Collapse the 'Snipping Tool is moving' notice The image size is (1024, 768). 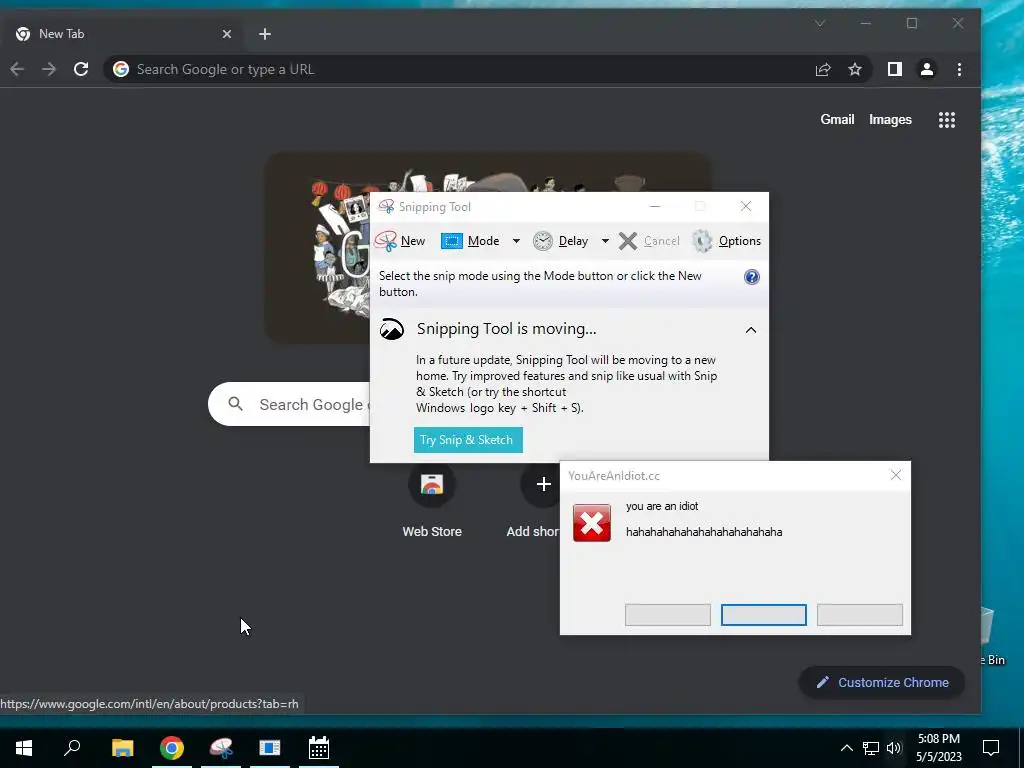tap(751, 330)
